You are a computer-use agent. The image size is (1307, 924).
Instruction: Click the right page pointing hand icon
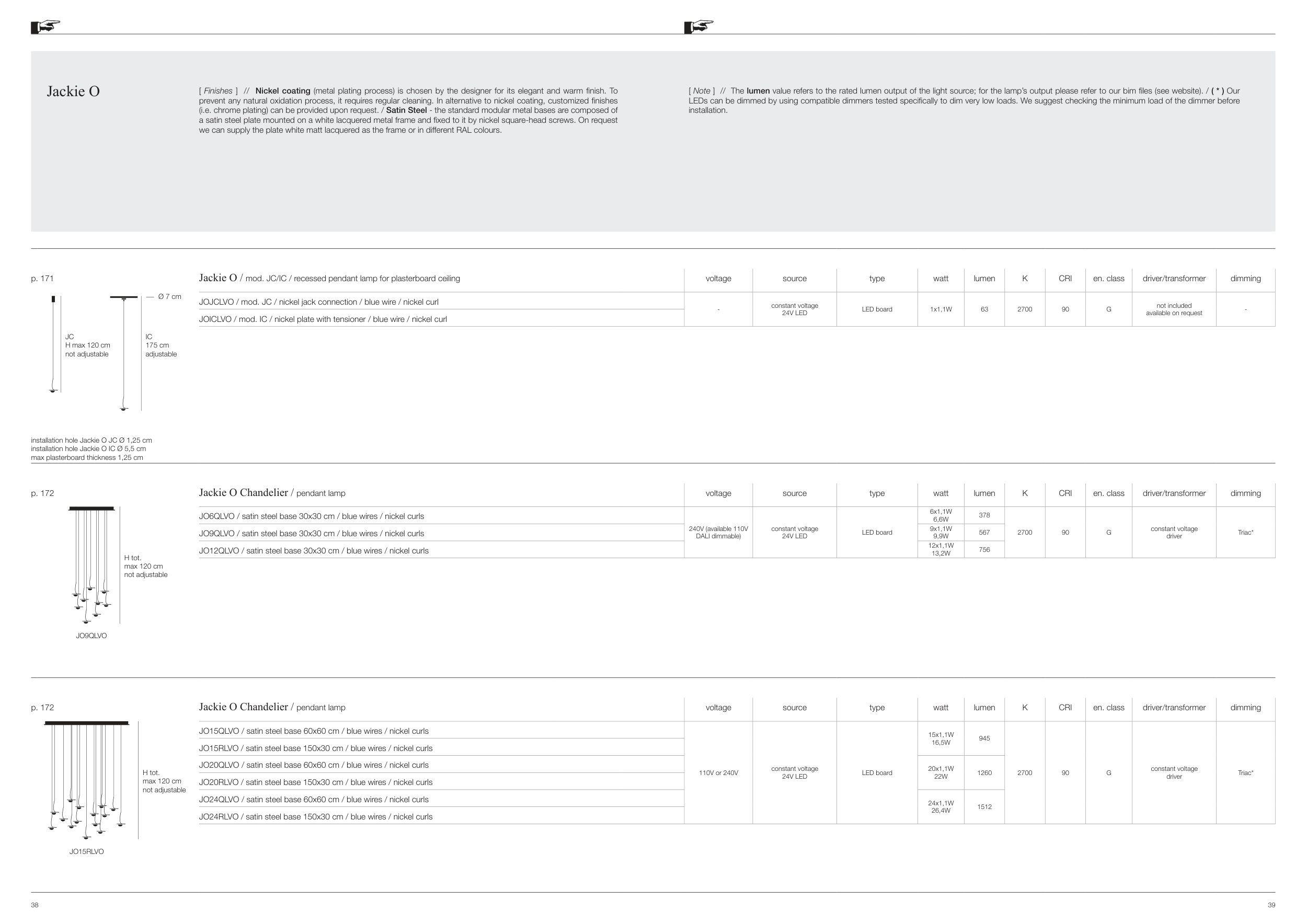click(x=698, y=26)
